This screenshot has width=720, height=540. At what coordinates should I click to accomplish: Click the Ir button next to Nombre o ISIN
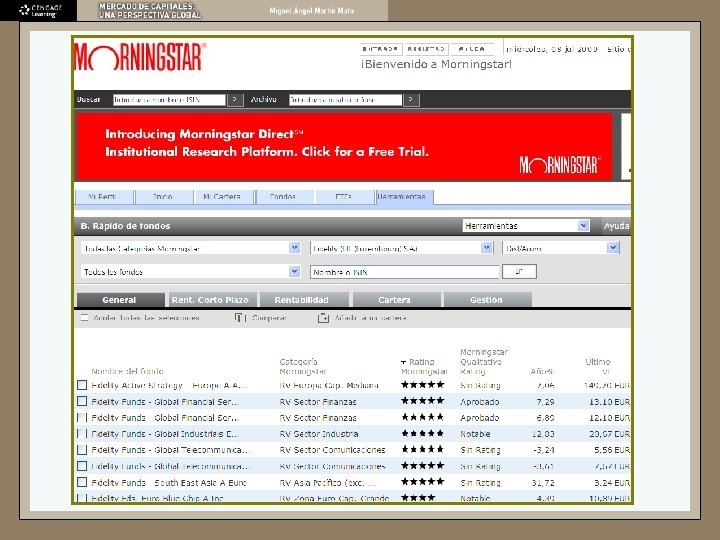519,271
